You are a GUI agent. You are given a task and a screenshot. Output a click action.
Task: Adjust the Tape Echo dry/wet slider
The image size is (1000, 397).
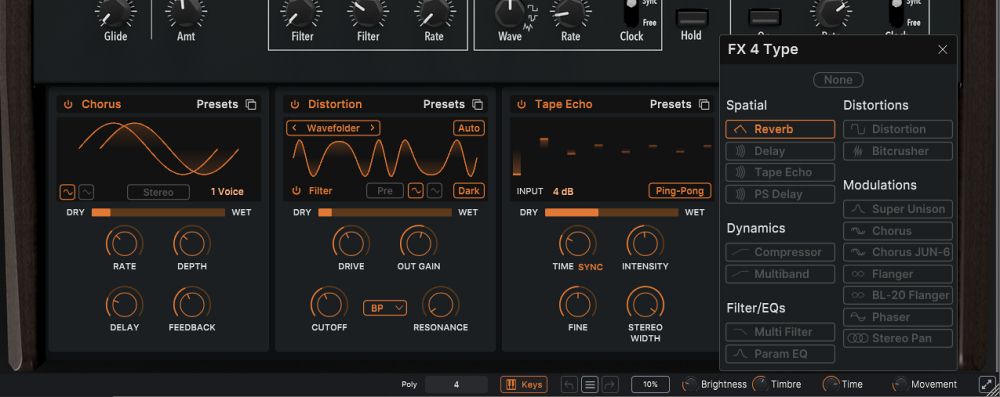coord(612,213)
